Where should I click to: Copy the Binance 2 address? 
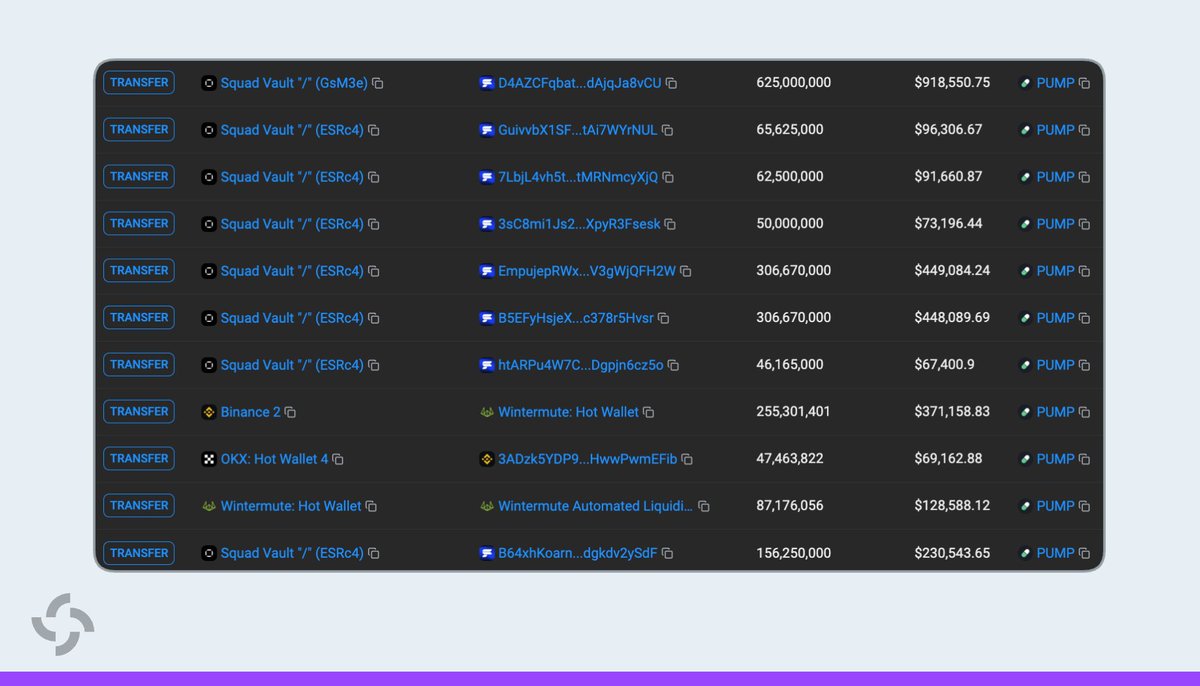point(290,412)
